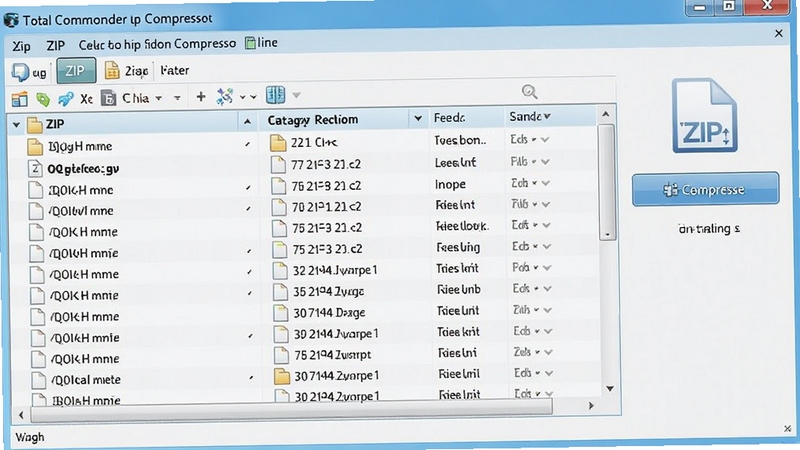Select the OQgtelceo:gv tree item
Viewport: 800px width, 450px height.
(83, 169)
